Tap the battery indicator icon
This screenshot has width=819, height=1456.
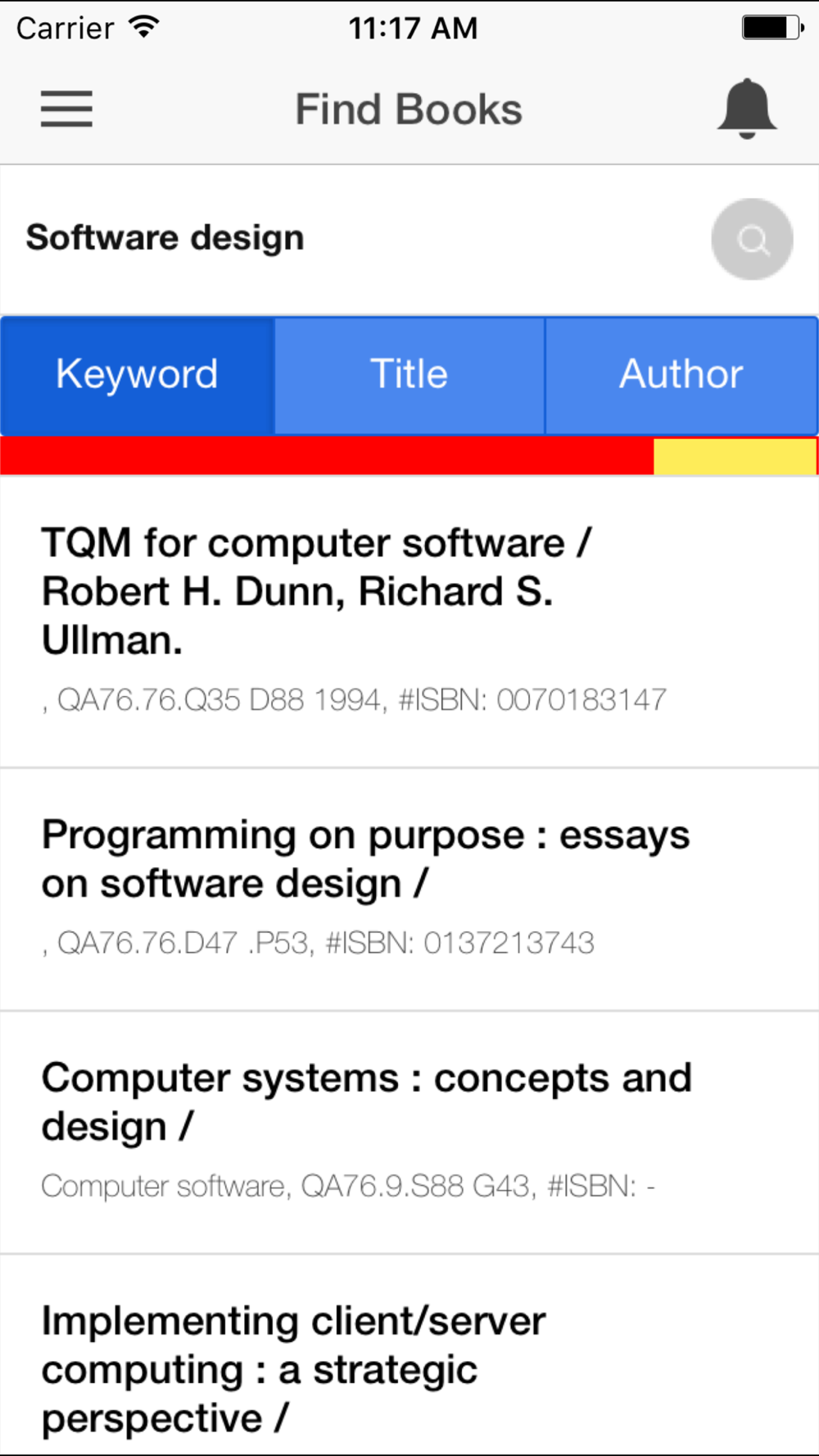tap(772, 28)
